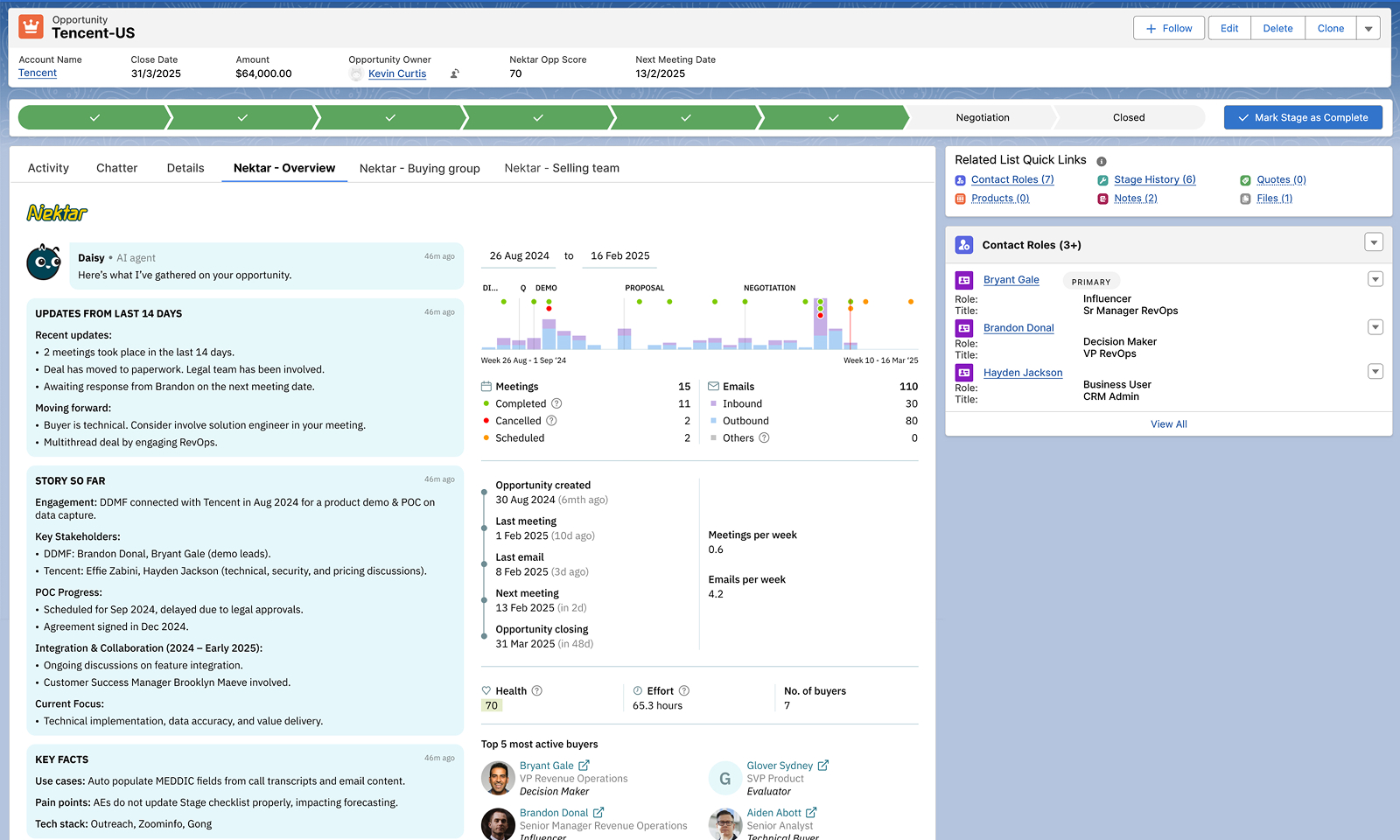Click the Quotes quick link icon
The image size is (1400, 840).
(x=1245, y=180)
